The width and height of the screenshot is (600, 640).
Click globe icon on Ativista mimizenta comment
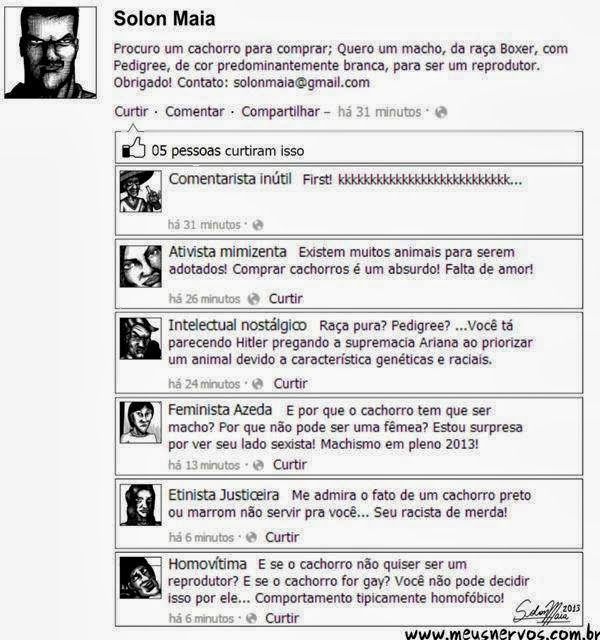(x=253, y=299)
